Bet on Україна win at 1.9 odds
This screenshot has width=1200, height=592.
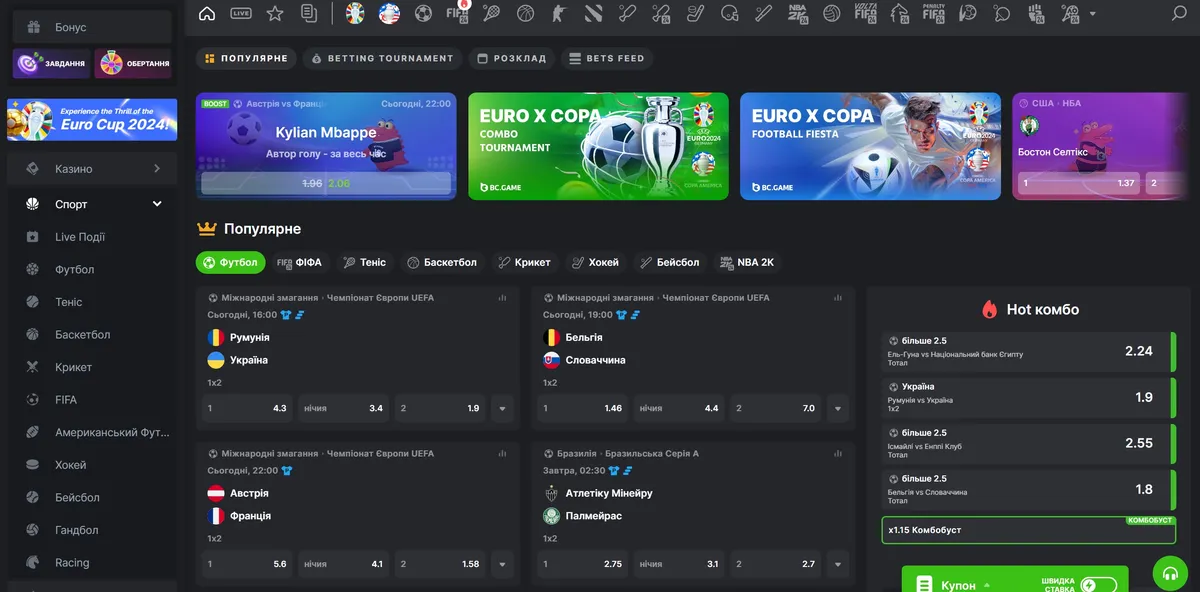coord(443,408)
